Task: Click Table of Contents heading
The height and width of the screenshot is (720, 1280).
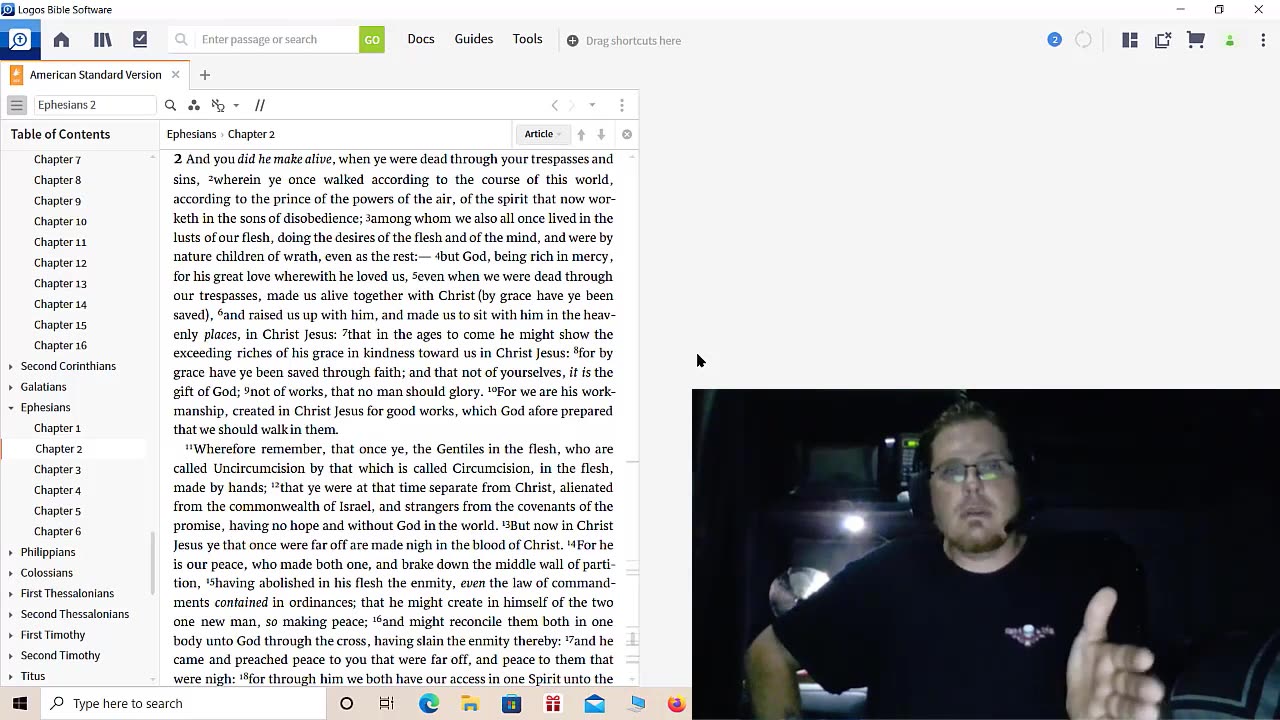Action: 60,134
